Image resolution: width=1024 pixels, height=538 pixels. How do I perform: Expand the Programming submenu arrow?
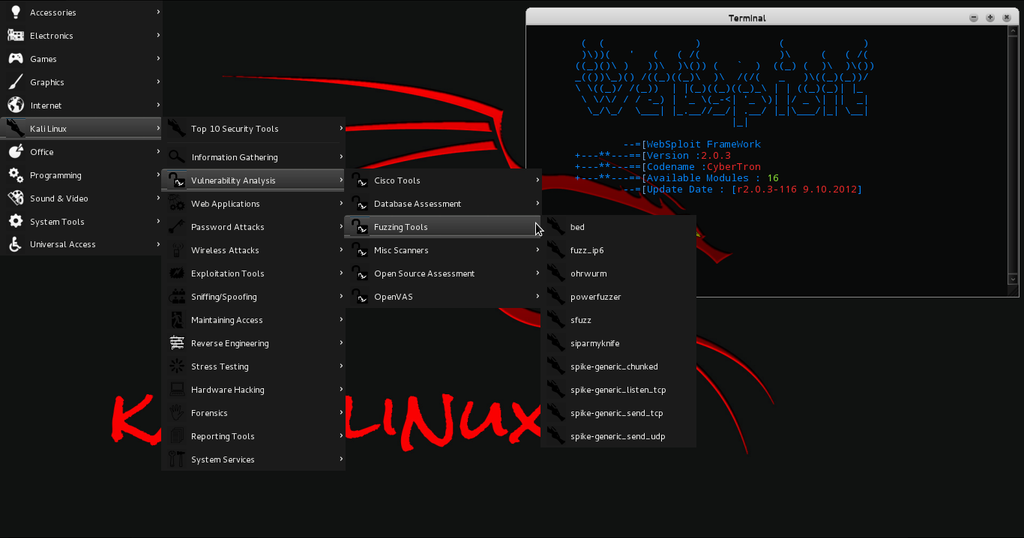point(158,175)
